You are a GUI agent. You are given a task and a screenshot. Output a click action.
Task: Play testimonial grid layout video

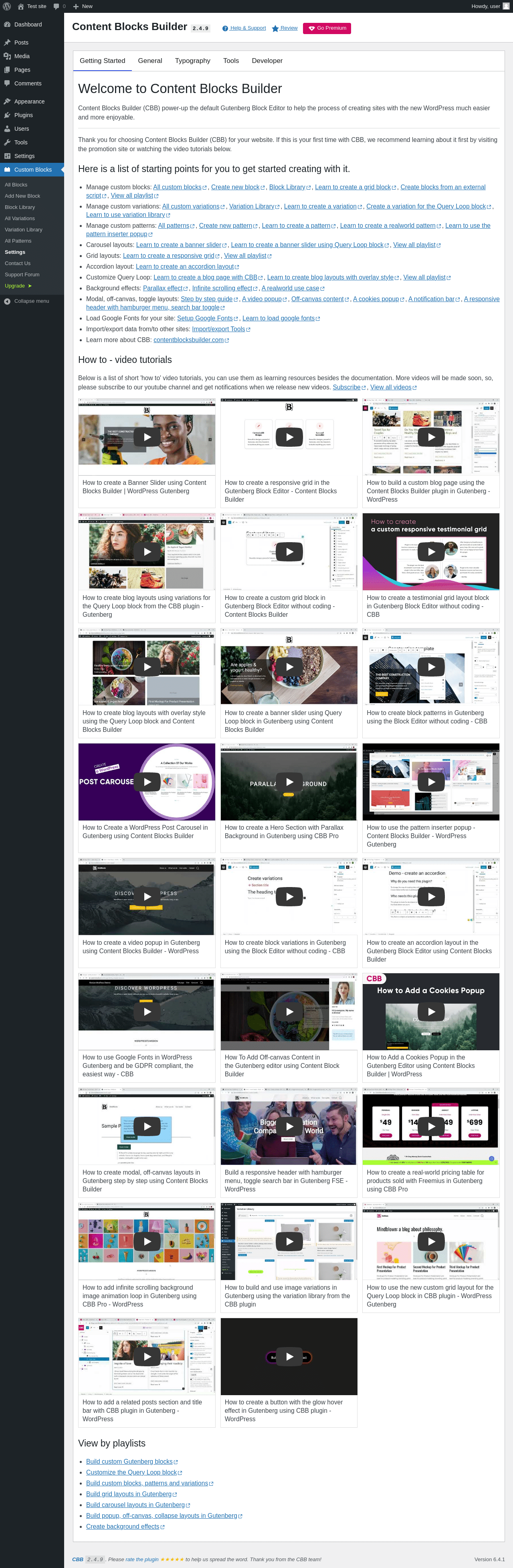pos(431,551)
